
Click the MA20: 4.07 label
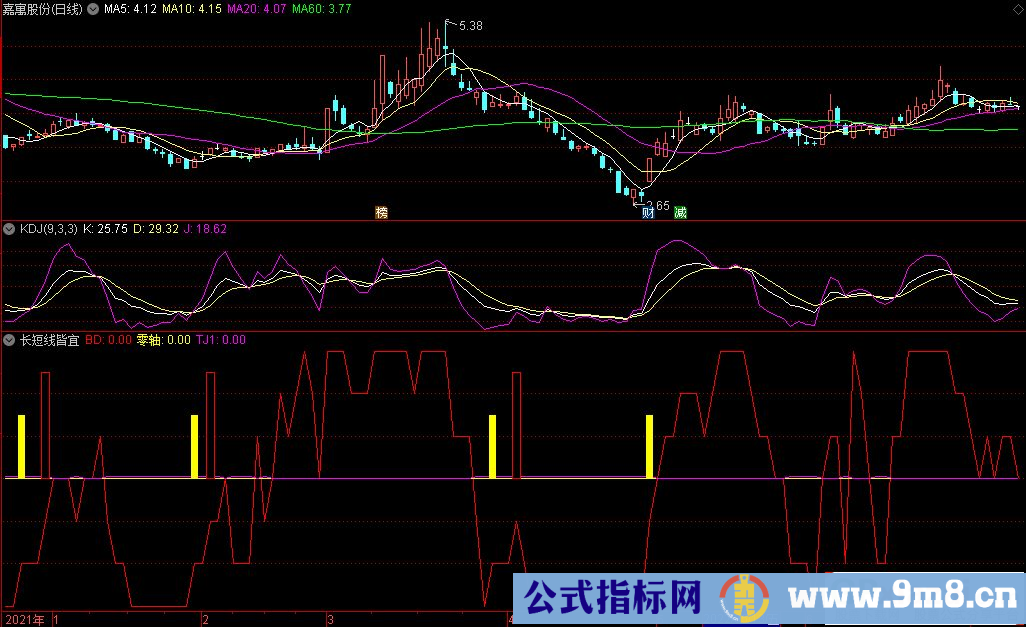pyautogui.click(x=256, y=9)
